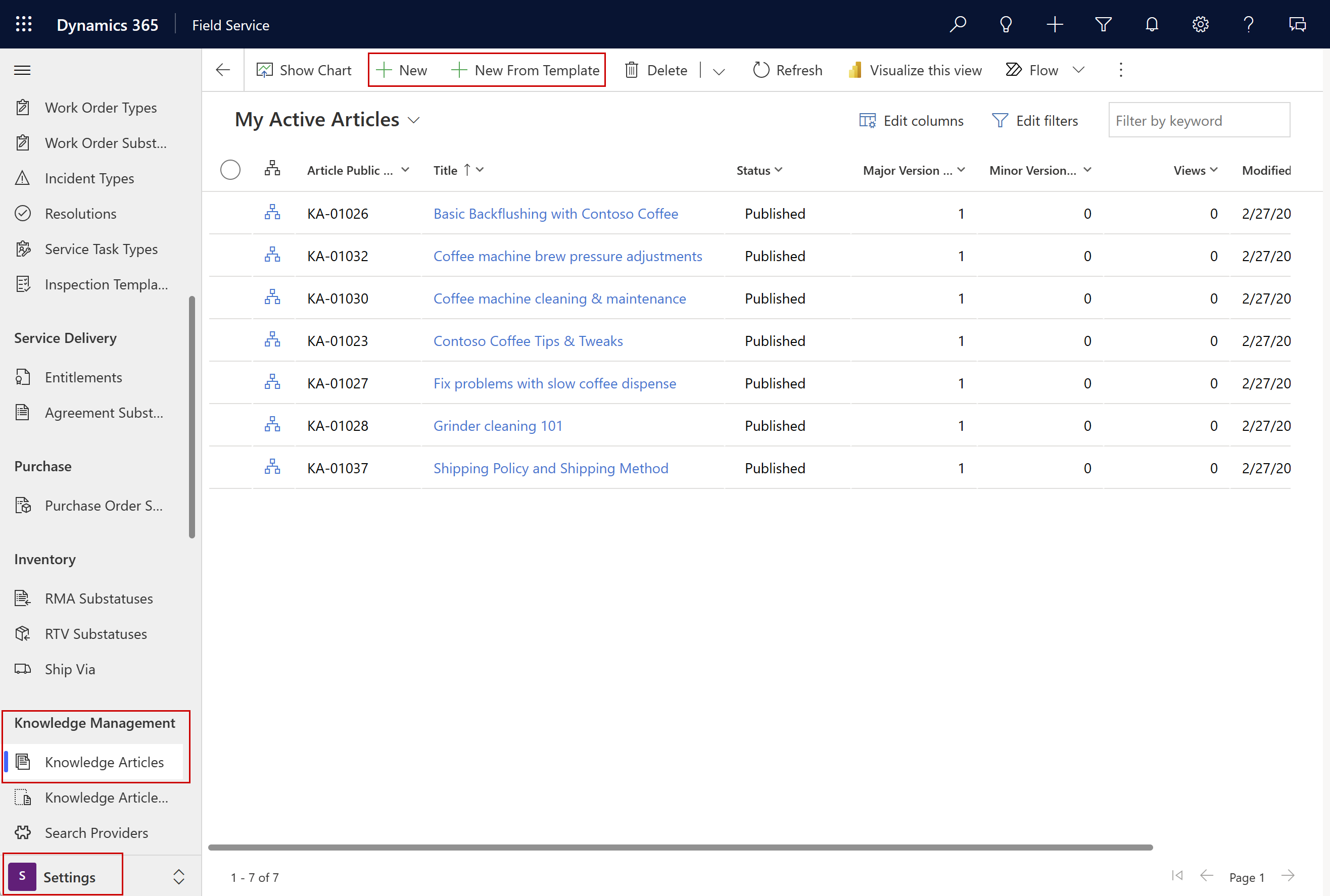
Task: Click Edit columns button
Action: 911,120
